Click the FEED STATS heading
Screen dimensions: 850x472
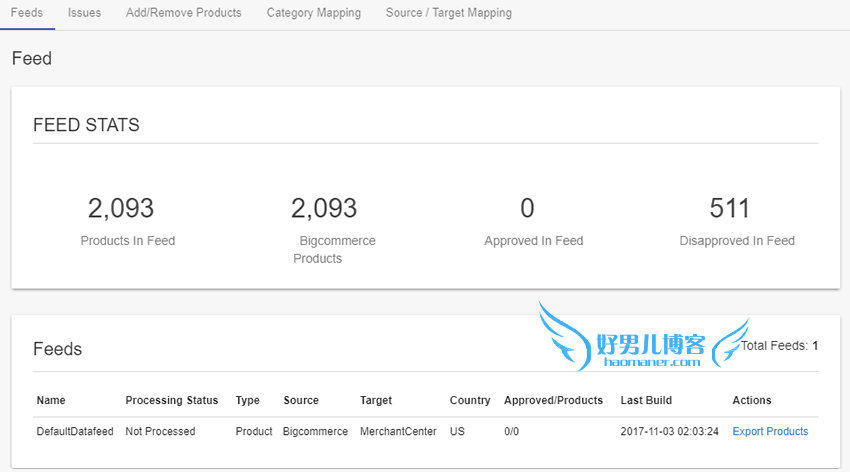(x=86, y=125)
